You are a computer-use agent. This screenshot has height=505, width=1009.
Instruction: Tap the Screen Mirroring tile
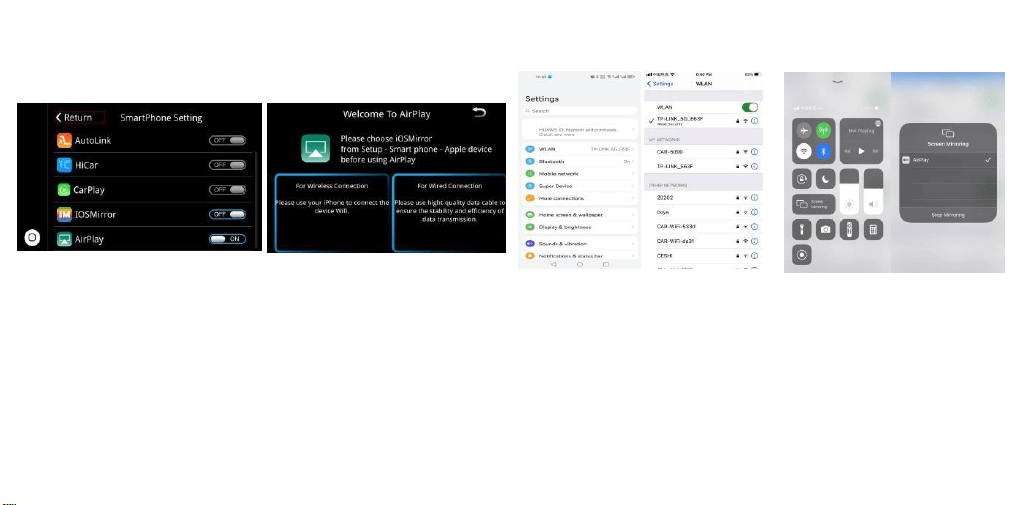[813, 204]
